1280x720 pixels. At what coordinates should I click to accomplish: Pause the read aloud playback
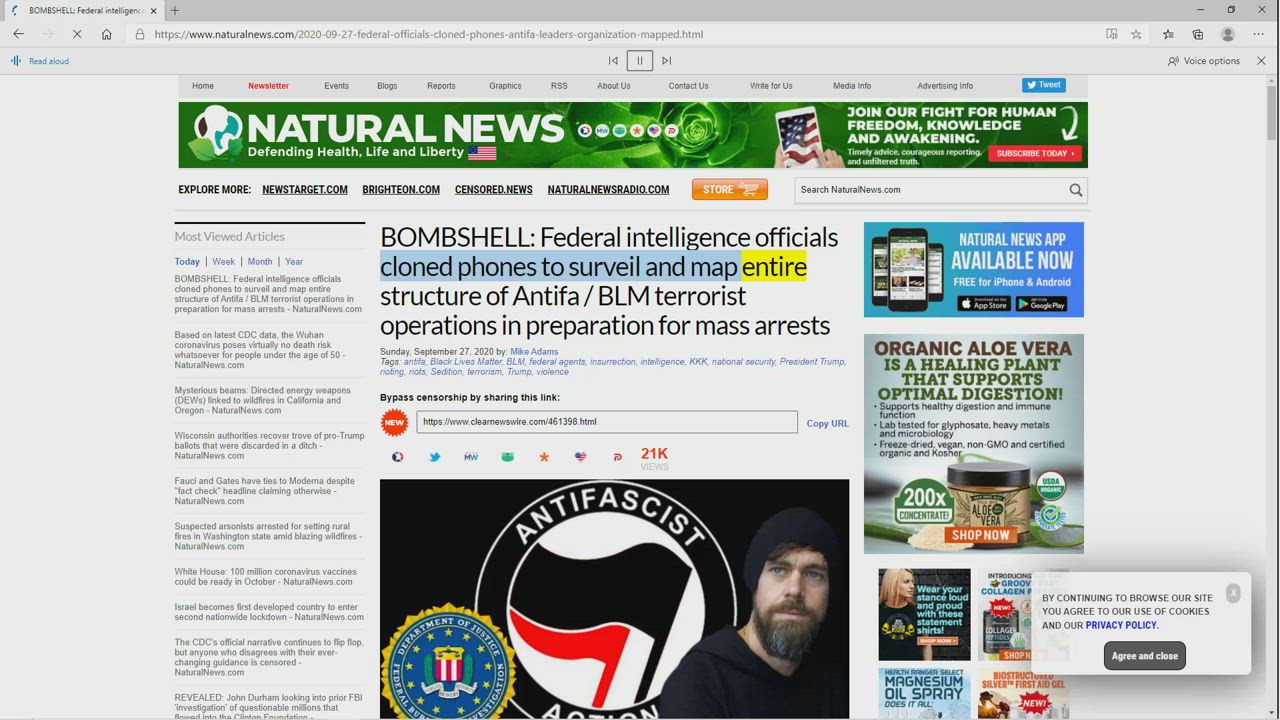[x=640, y=61]
